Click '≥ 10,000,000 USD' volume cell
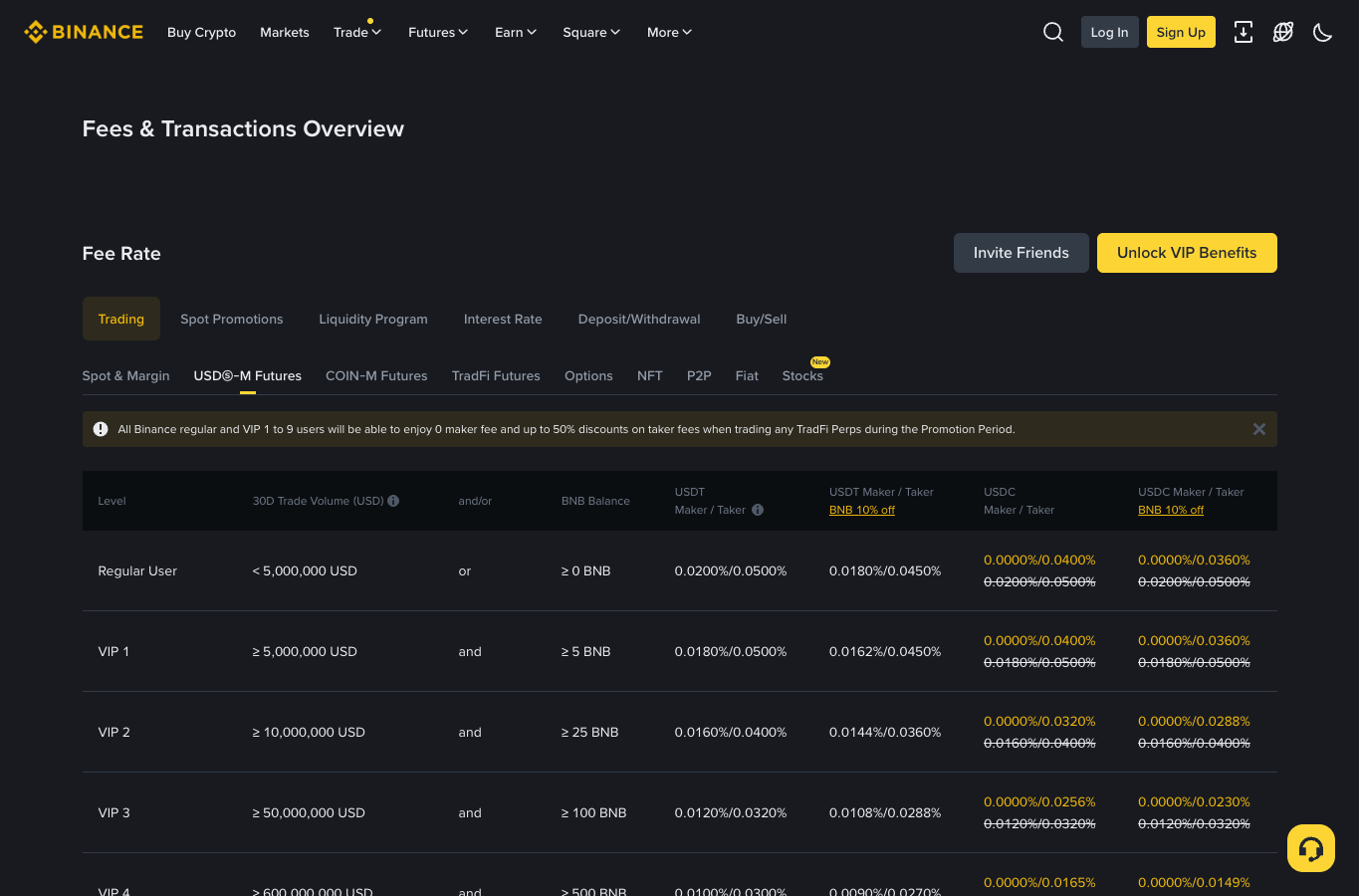This screenshot has height=896, width=1359. pyautogui.click(x=309, y=732)
